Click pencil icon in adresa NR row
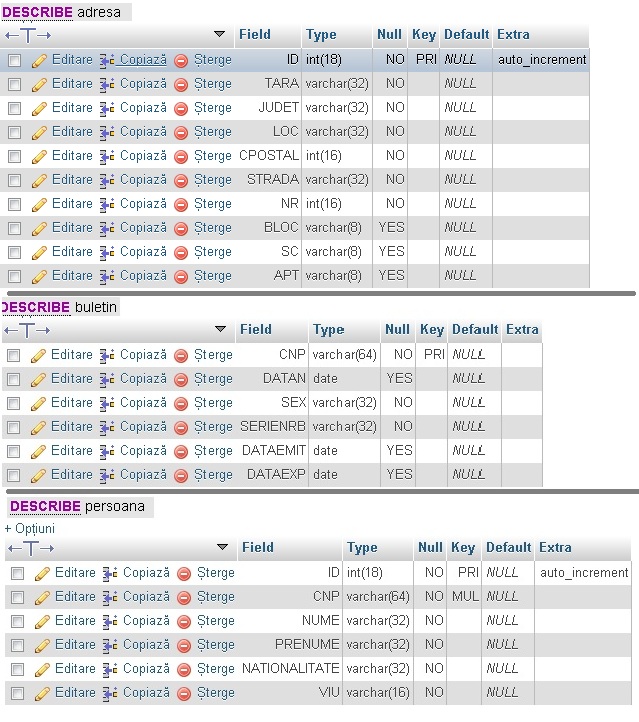The image size is (639, 722). coord(40,204)
